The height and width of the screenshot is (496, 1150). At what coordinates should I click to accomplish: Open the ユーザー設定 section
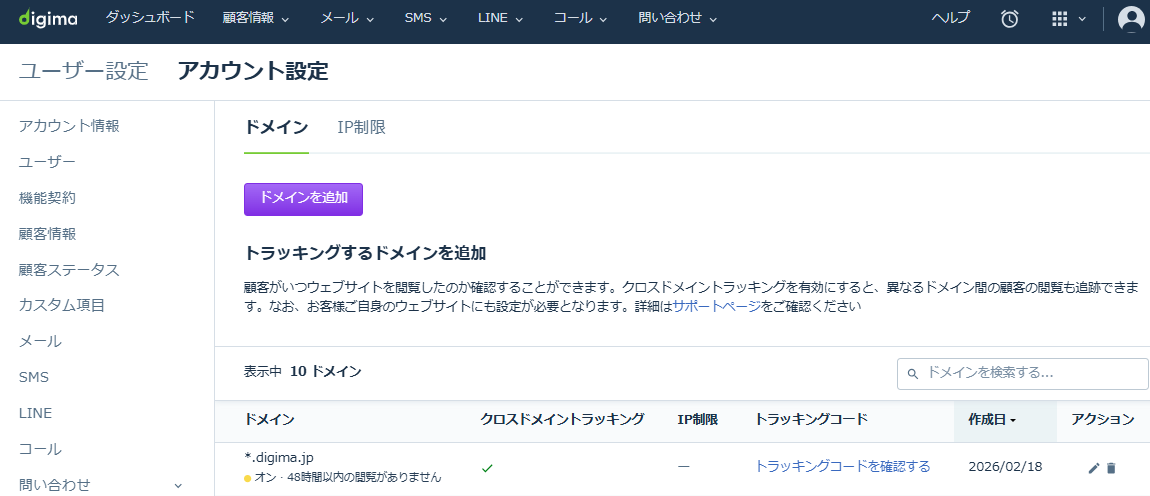84,71
